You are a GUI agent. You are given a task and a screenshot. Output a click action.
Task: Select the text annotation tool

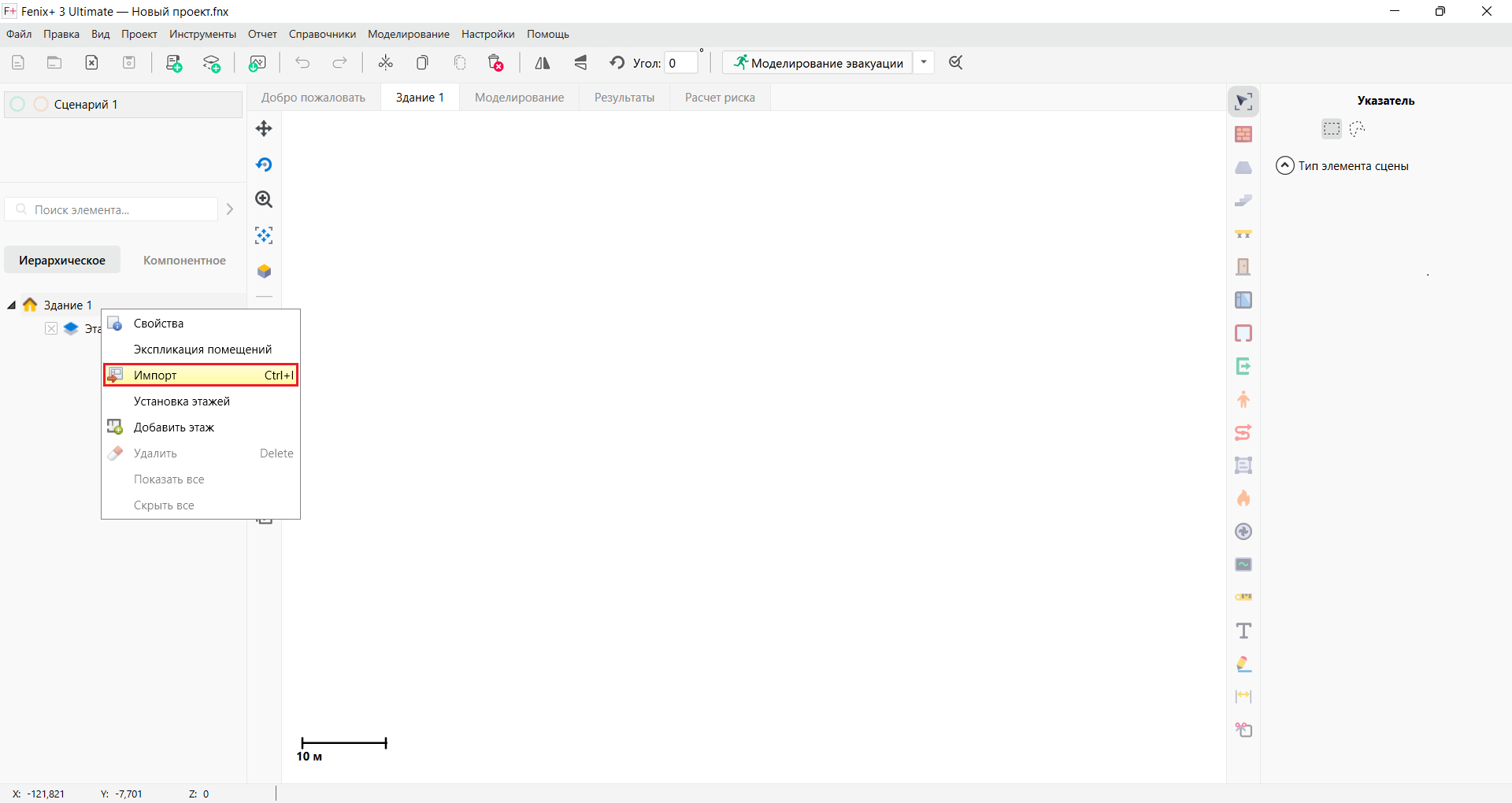click(x=1244, y=630)
